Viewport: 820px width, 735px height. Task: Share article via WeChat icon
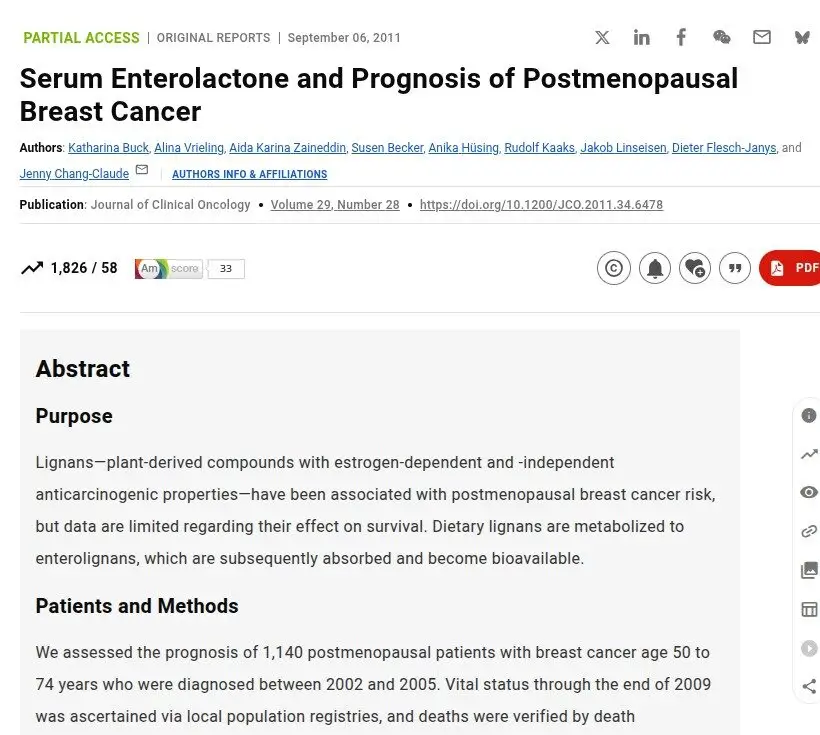click(x=722, y=37)
